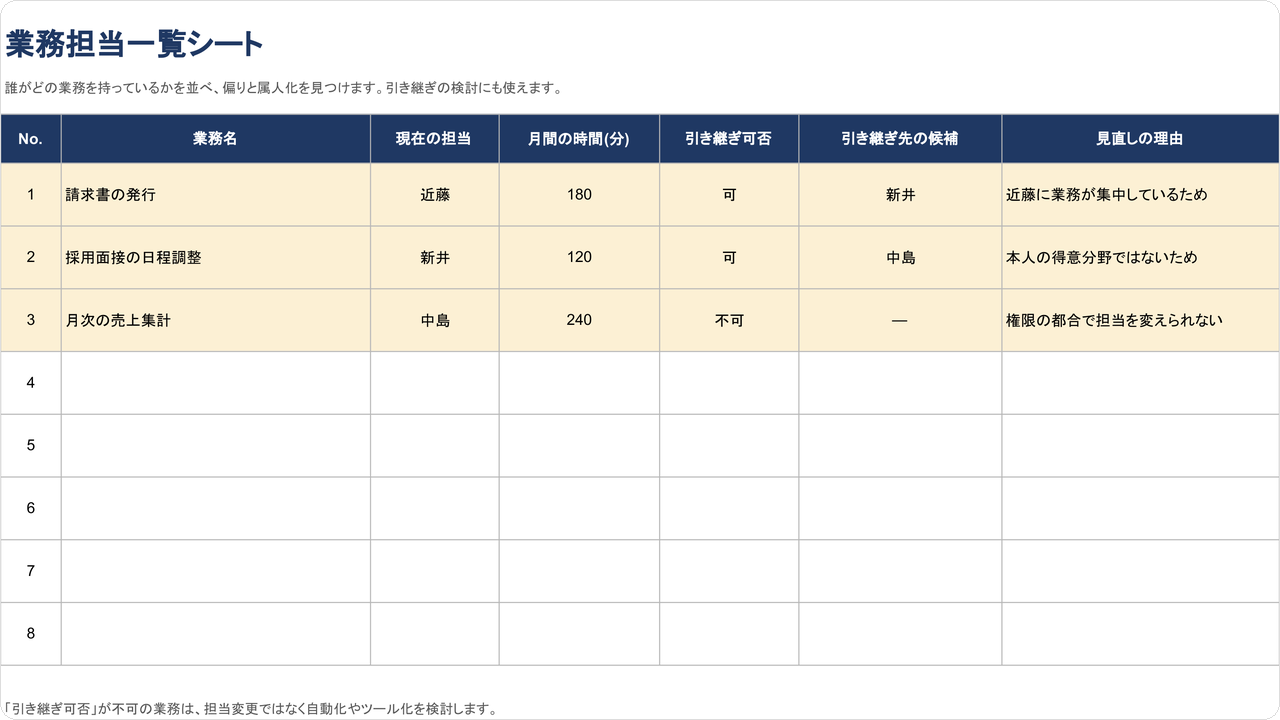Click 新井 in the 採用面接の日程調整 row
Image resolution: width=1280 pixels, height=720 pixels.
click(x=435, y=258)
